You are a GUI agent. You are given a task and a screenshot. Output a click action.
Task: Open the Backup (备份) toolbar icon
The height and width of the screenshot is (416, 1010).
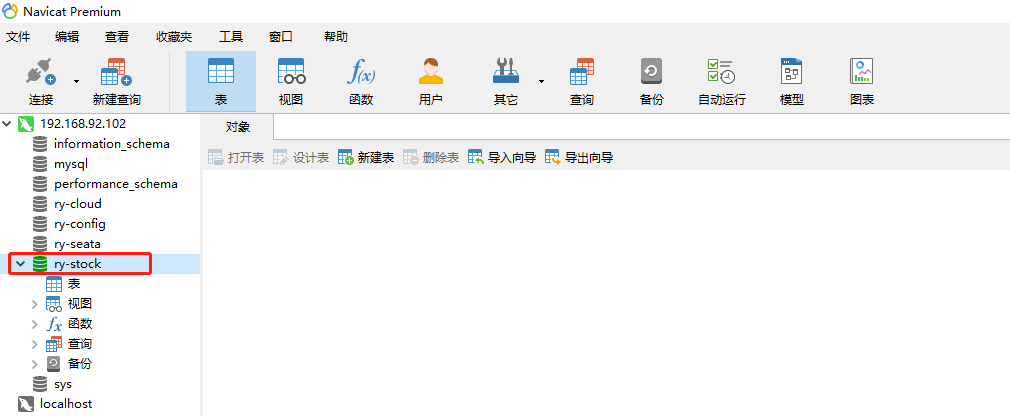pyautogui.click(x=651, y=72)
